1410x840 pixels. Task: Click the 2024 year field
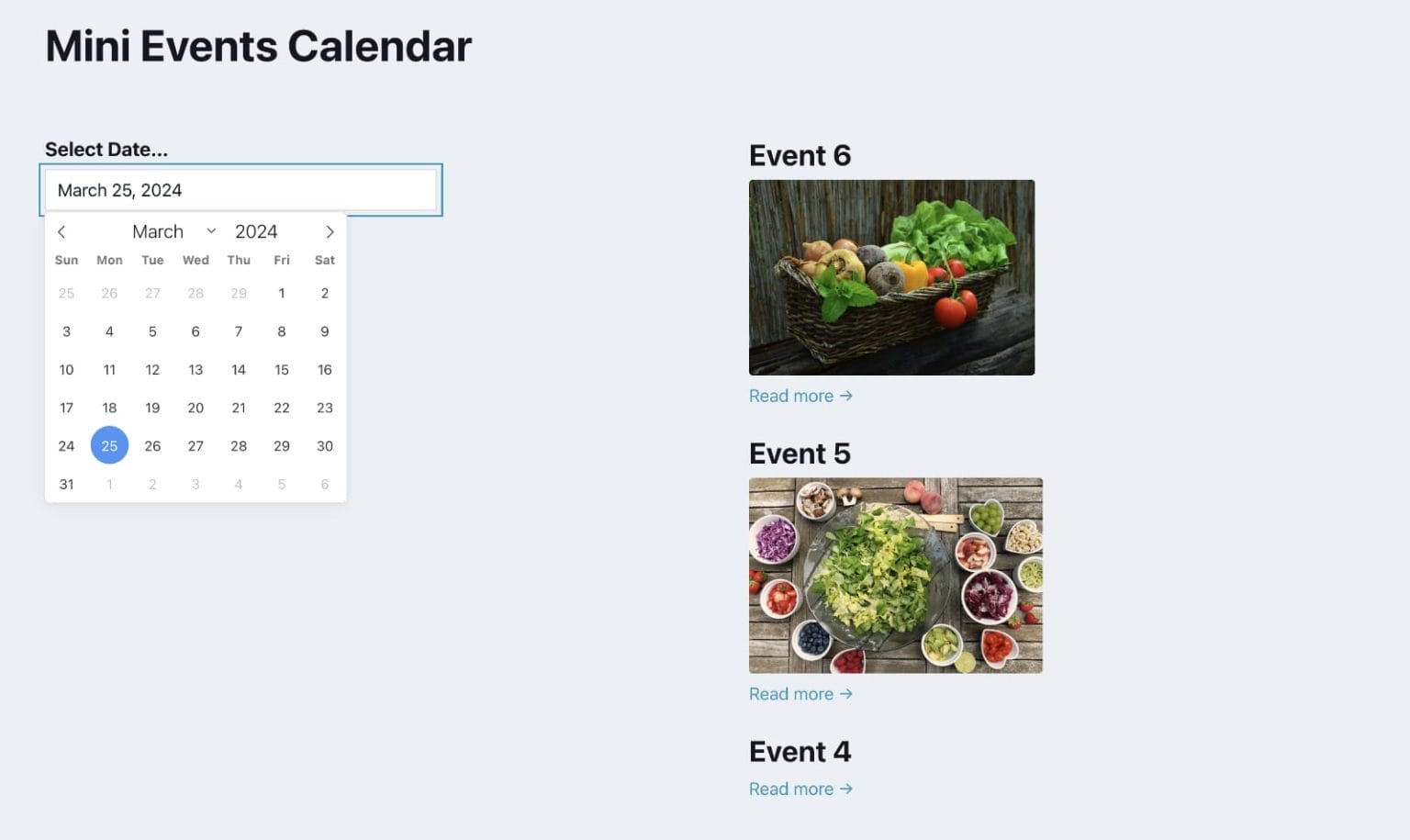(x=256, y=232)
